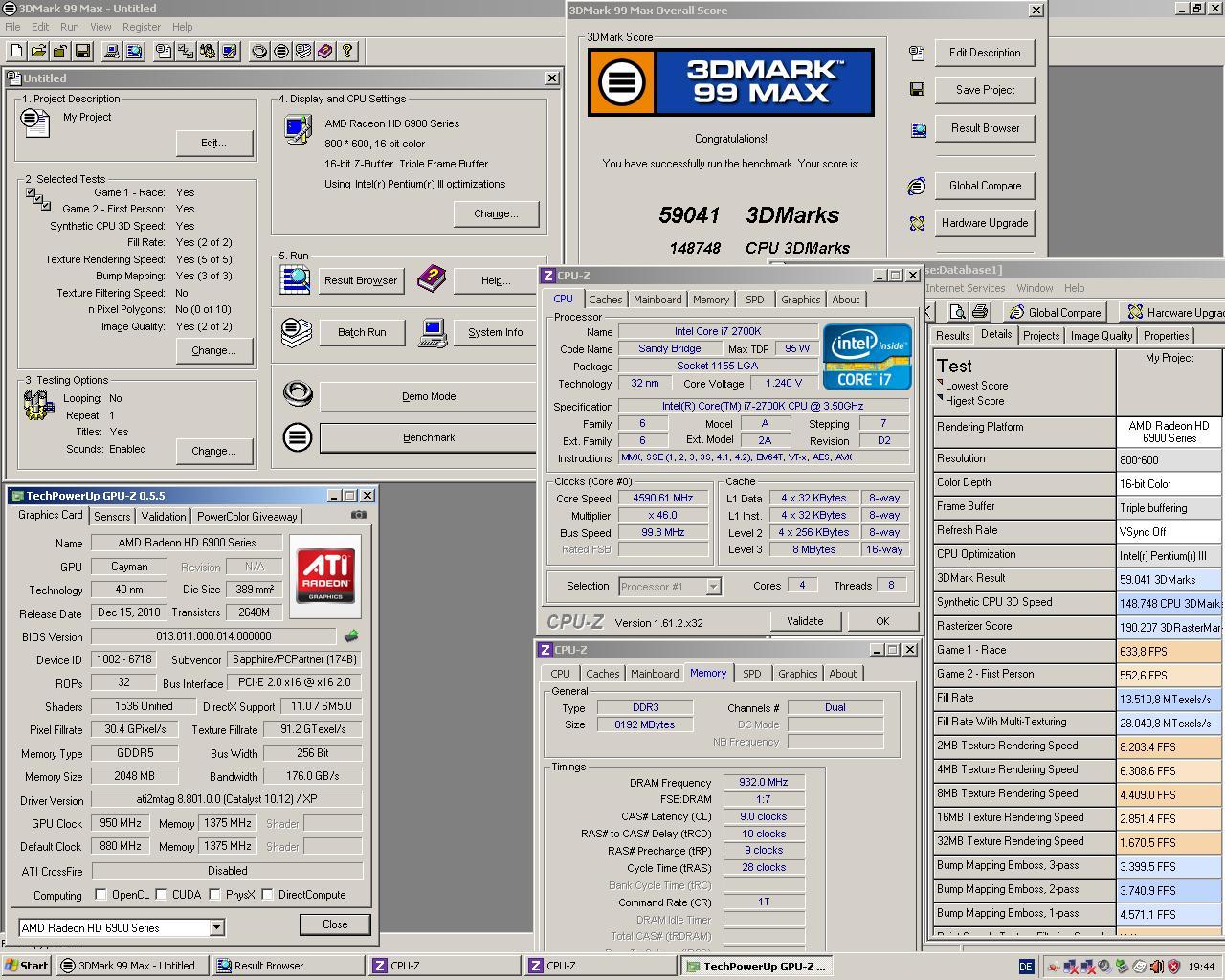Click Change button under Selected Tests
This screenshot has width=1225, height=980.
214,350
